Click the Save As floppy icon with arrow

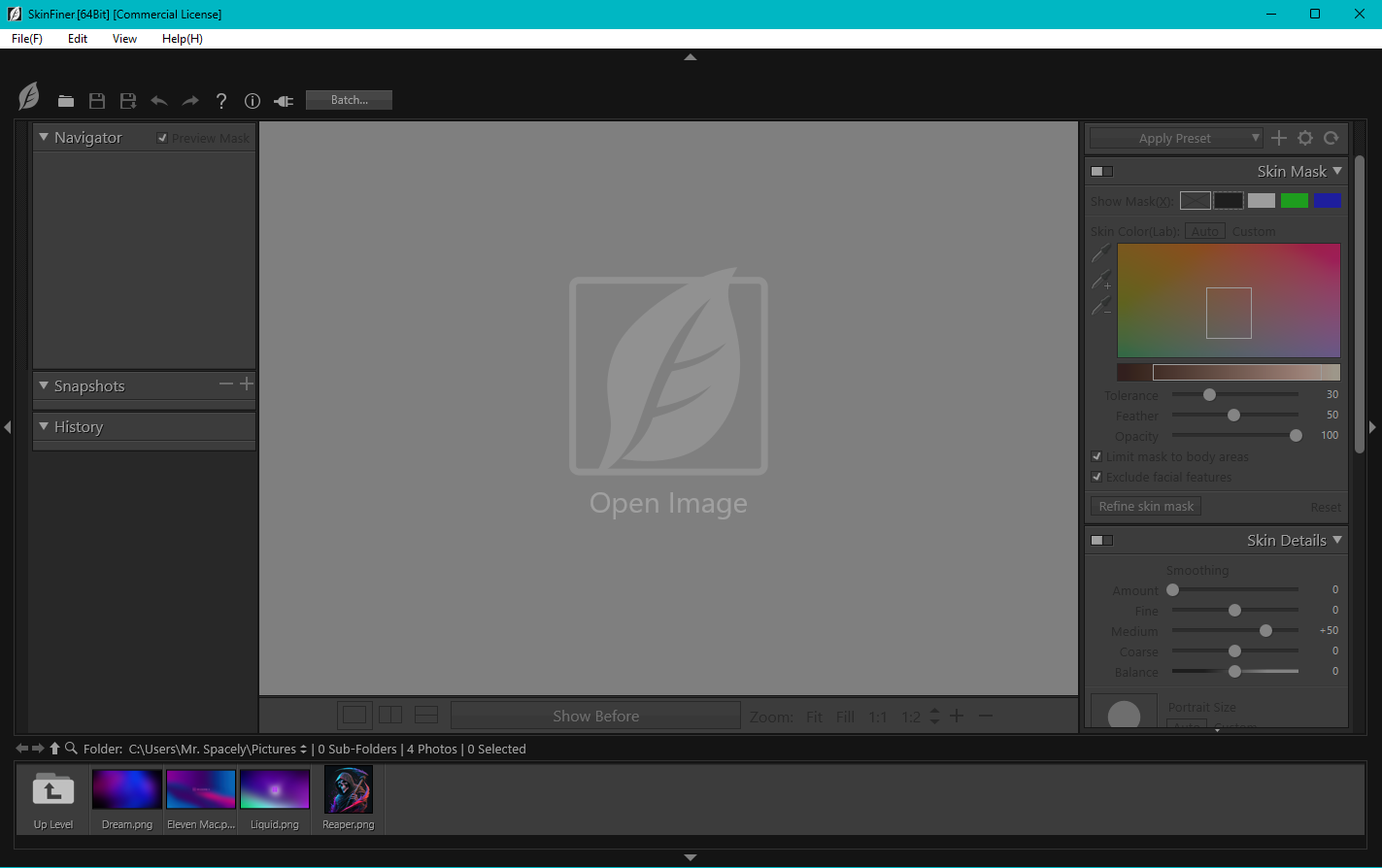pos(128,101)
